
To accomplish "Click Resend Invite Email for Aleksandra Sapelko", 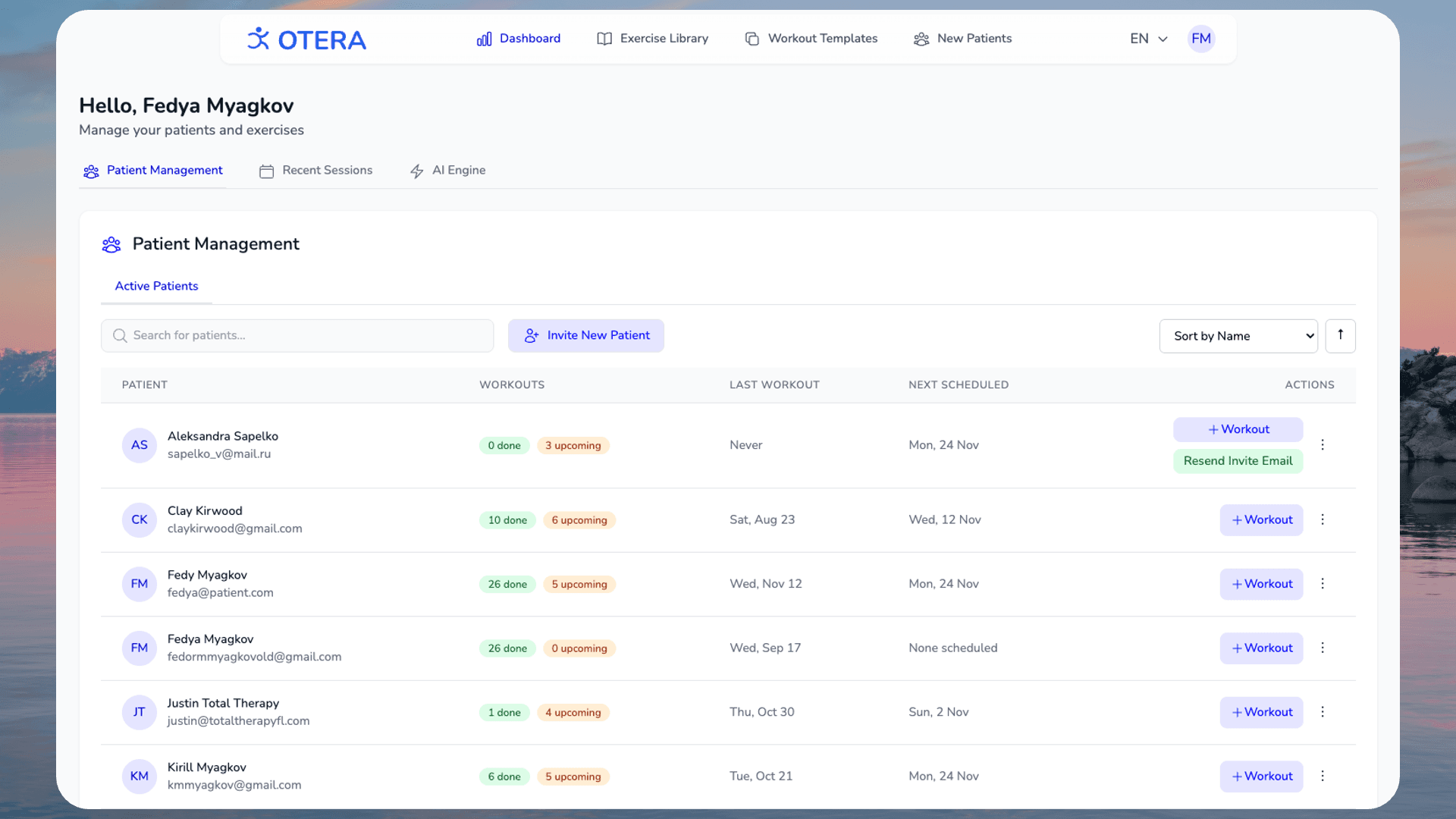I will (x=1238, y=460).
